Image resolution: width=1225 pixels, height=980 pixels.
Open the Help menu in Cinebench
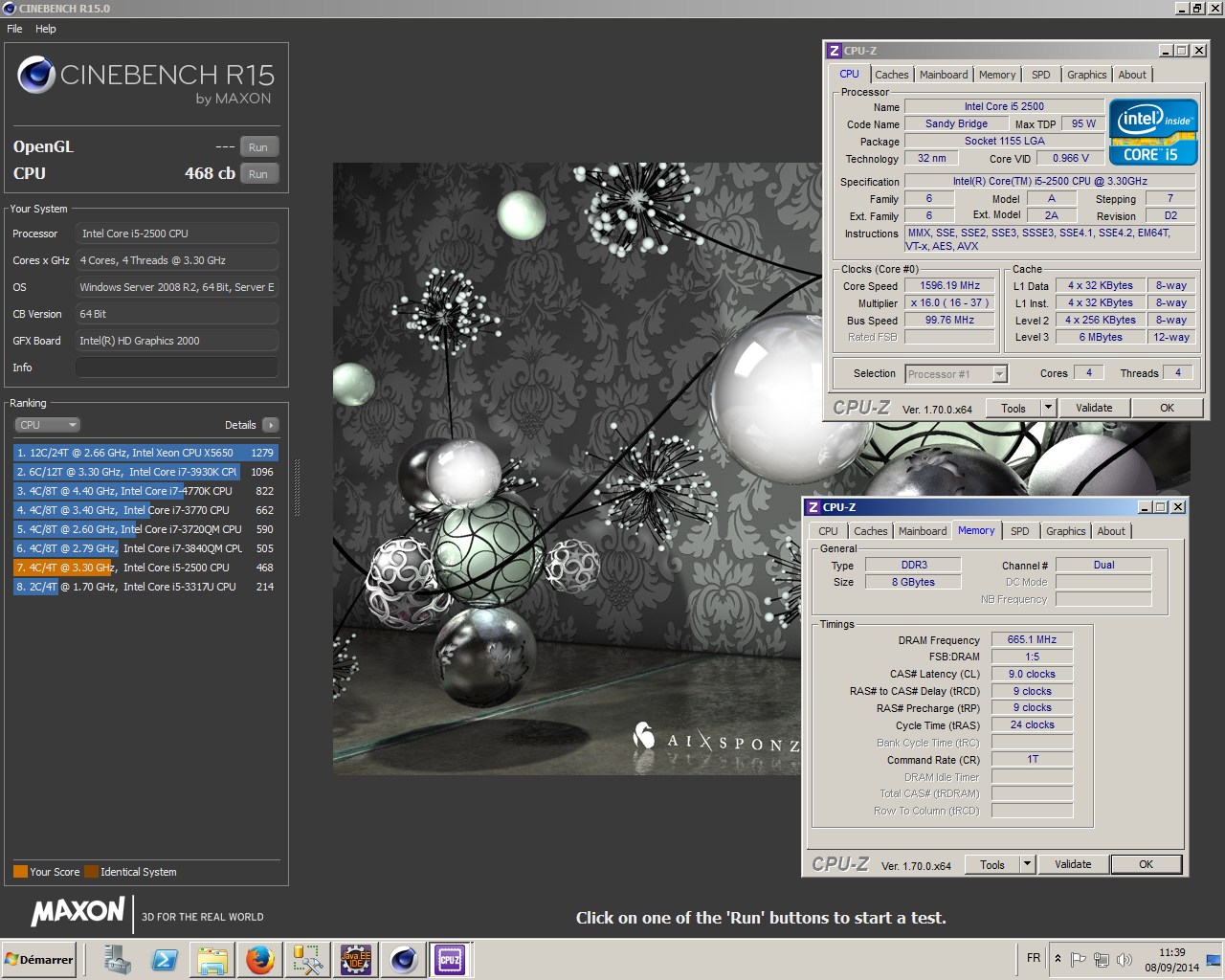tap(46, 29)
